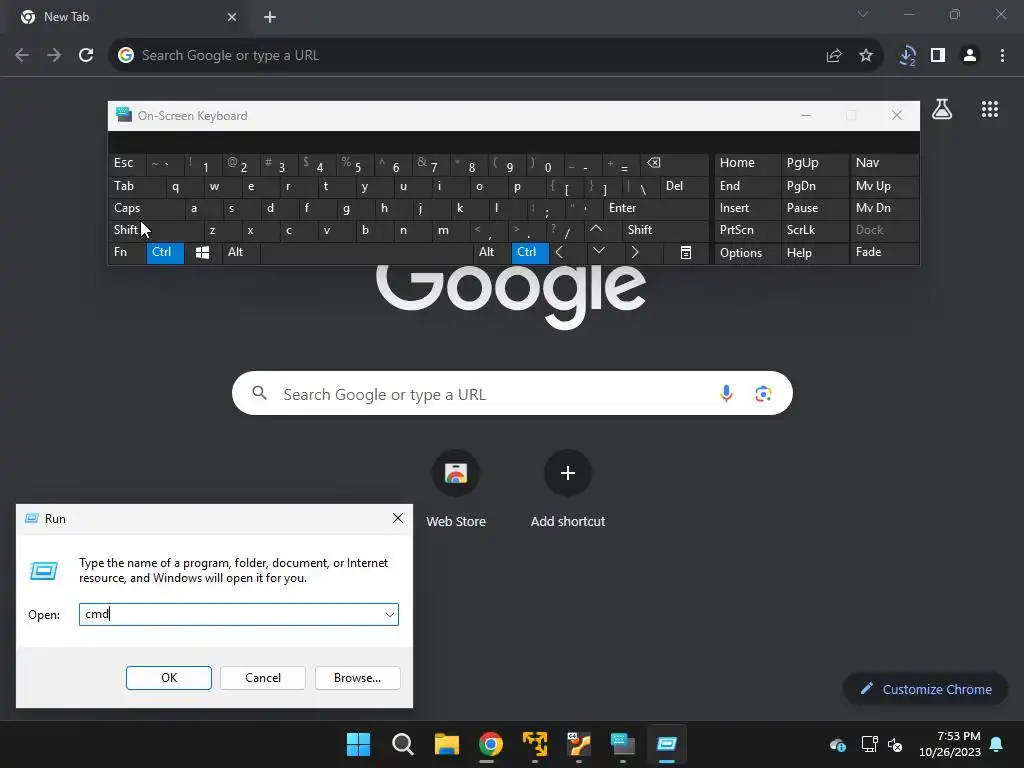Viewport: 1024px width, 768px height.
Task: Toggle the Chrome side panel icon
Action: click(x=938, y=56)
